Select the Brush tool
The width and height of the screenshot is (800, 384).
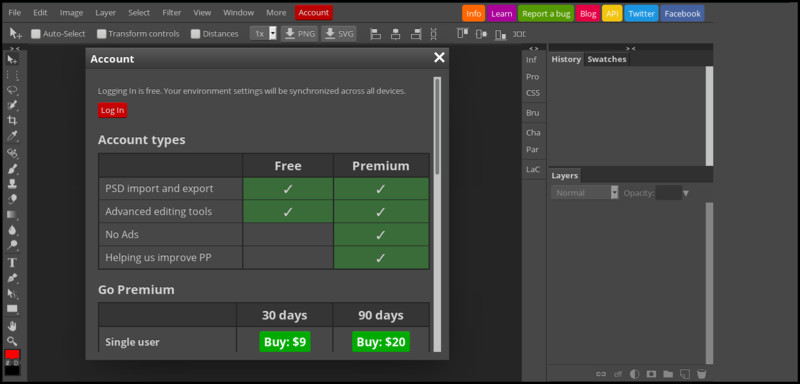(12, 168)
